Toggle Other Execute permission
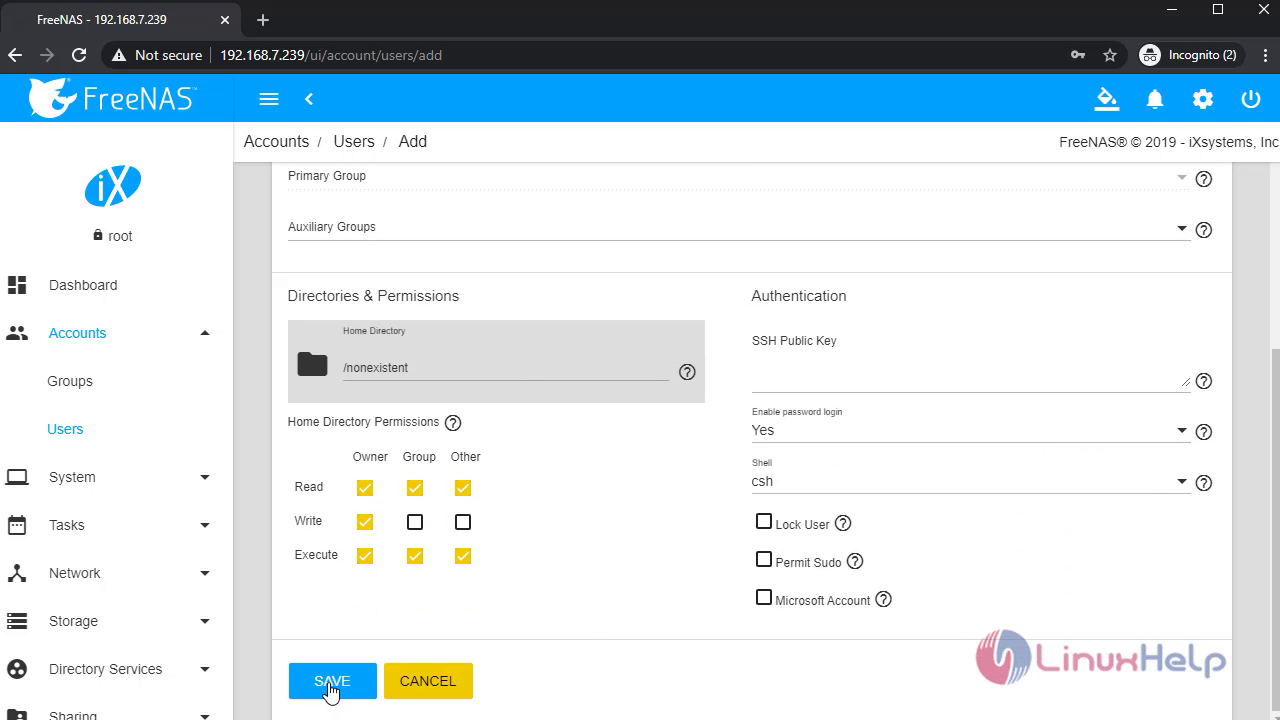Viewport: 1280px width, 720px height. pyautogui.click(x=463, y=556)
